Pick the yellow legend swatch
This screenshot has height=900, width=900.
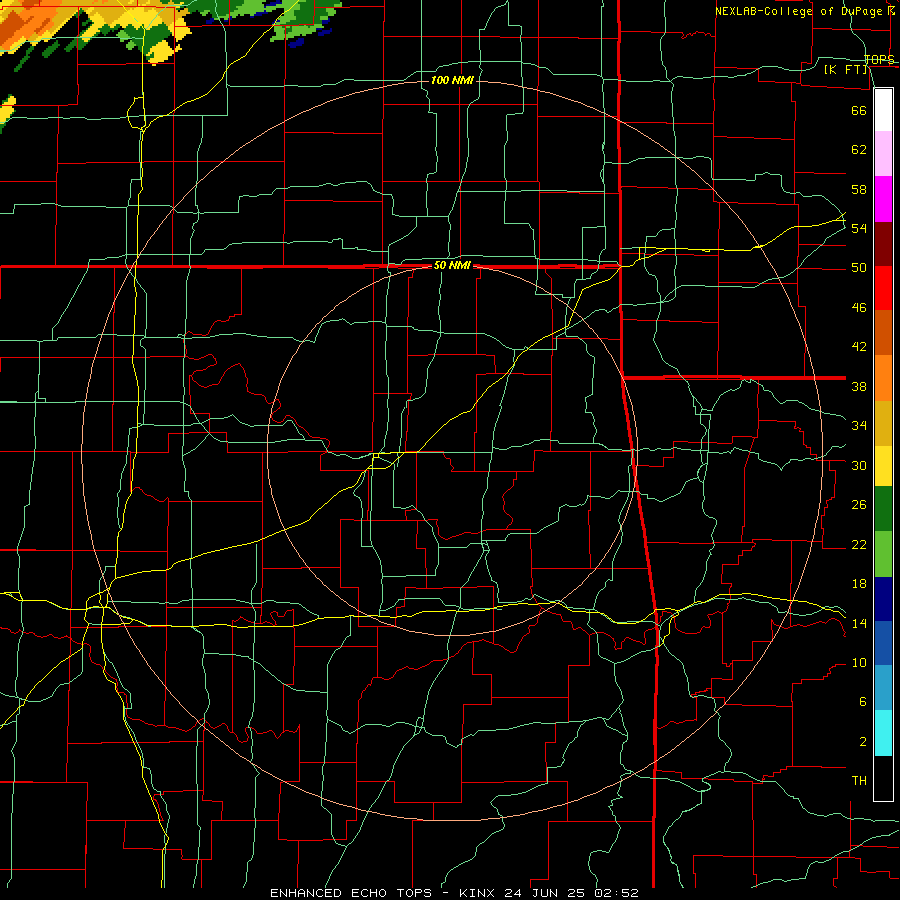pos(883,465)
